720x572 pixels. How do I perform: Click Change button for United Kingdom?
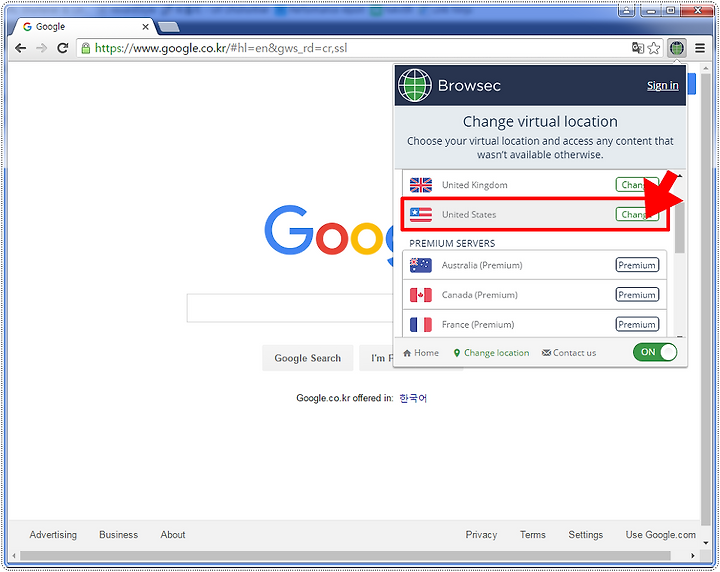(x=637, y=185)
